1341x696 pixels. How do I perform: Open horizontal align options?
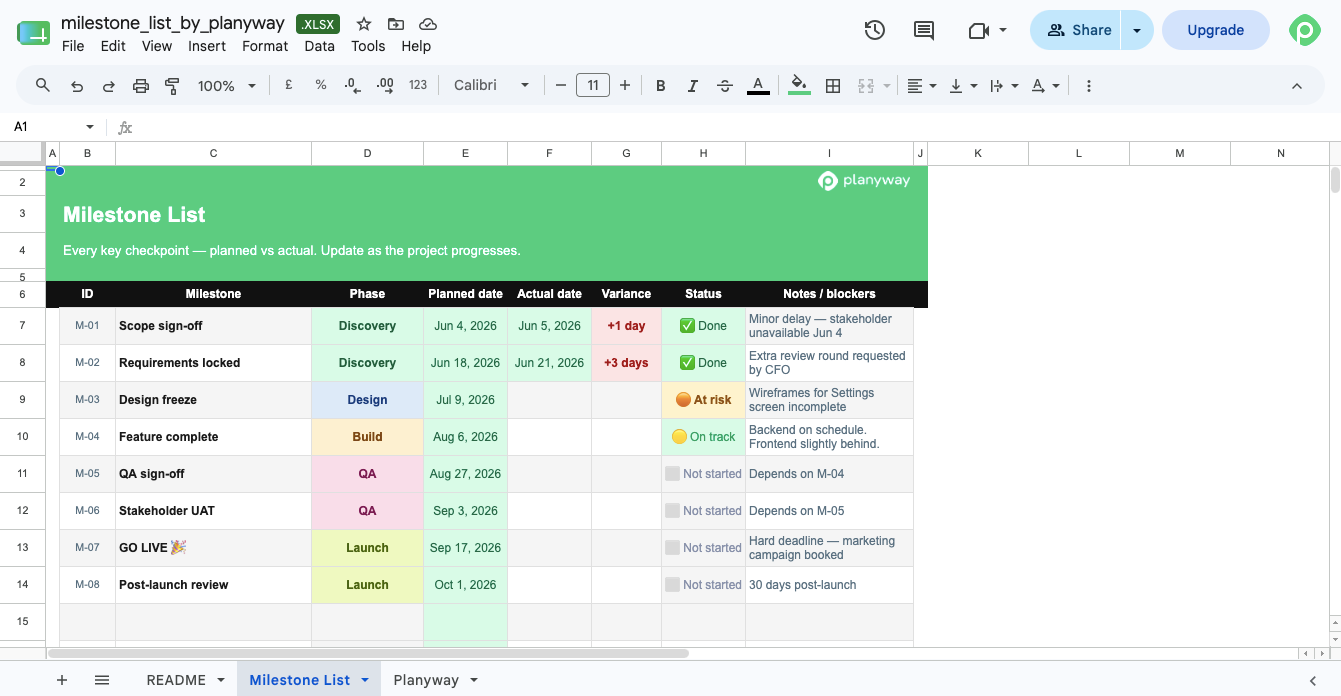(922, 86)
